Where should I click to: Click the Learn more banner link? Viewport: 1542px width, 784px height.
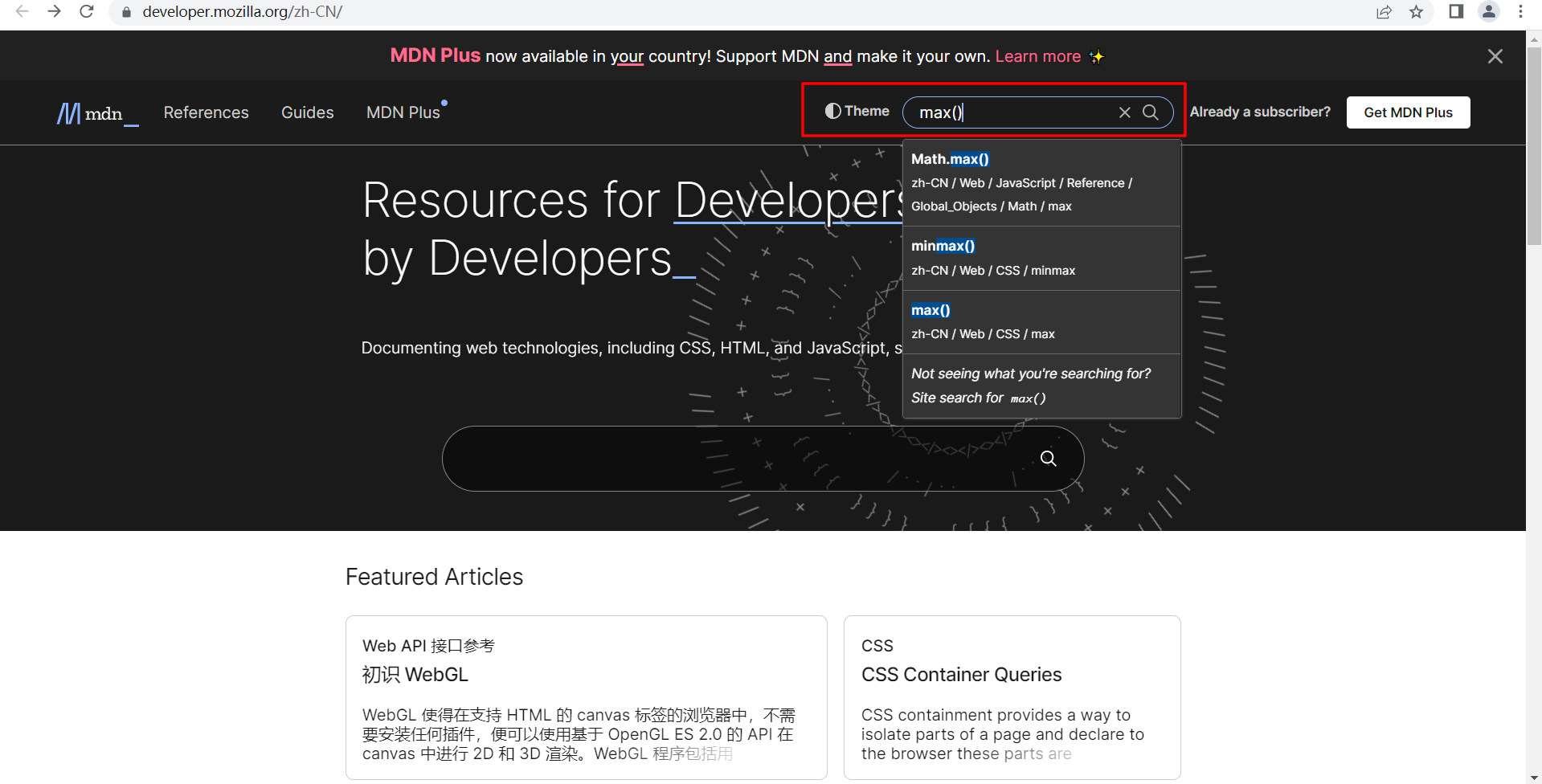[1038, 56]
